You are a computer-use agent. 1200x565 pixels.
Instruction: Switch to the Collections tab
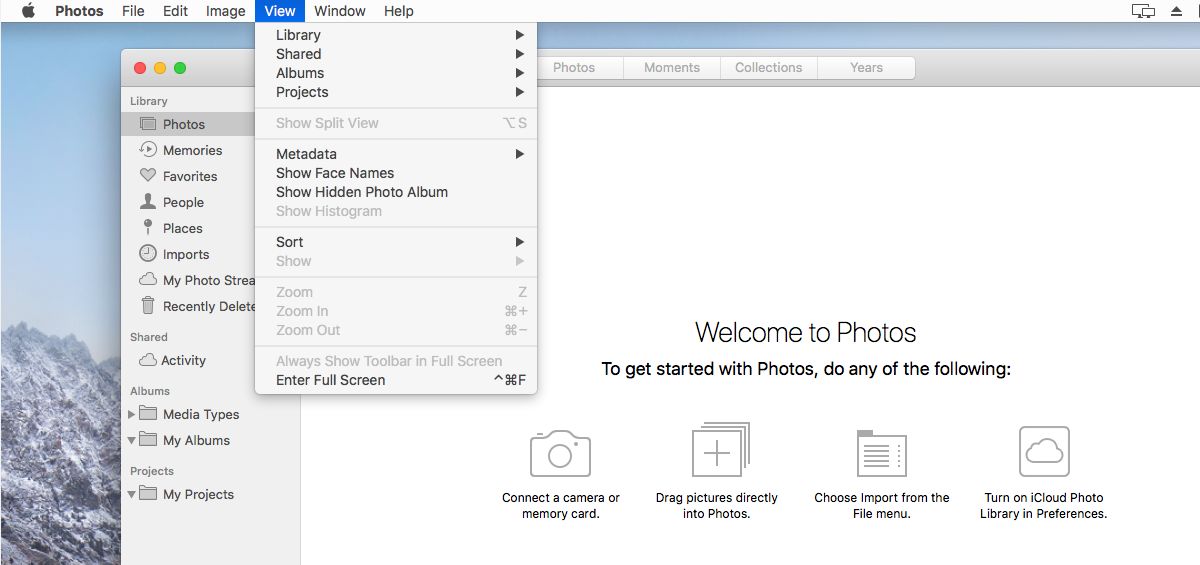pyautogui.click(x=768, y=67)
